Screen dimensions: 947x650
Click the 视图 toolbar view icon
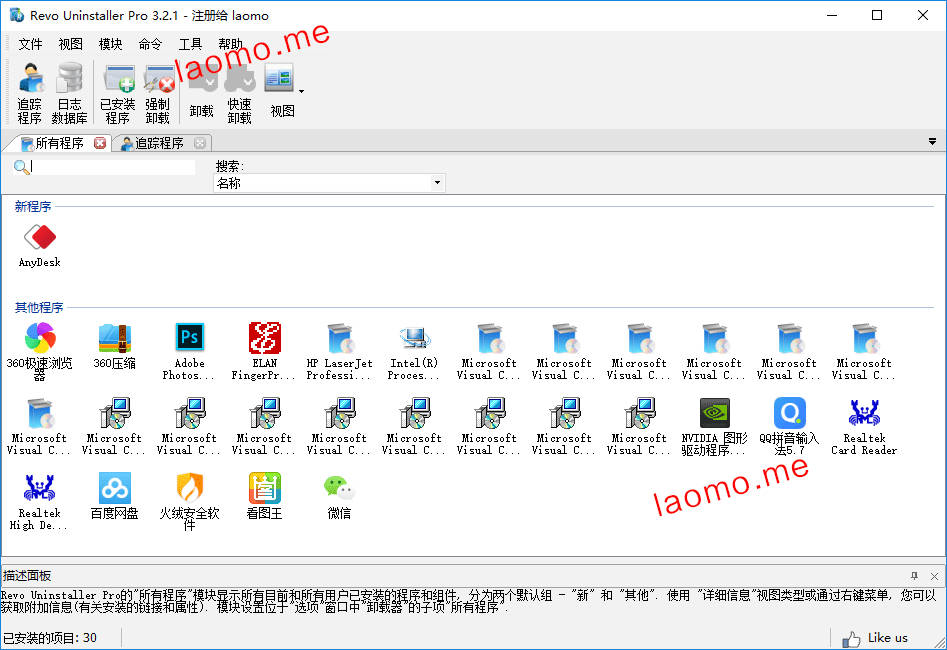[279, 89]
